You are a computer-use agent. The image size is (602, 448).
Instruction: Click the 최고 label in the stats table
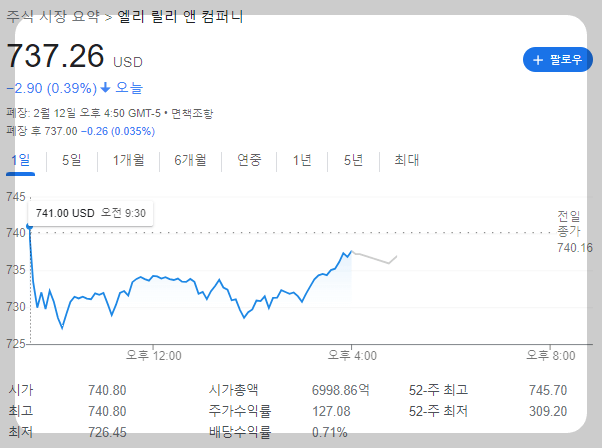tap(21, 411)
